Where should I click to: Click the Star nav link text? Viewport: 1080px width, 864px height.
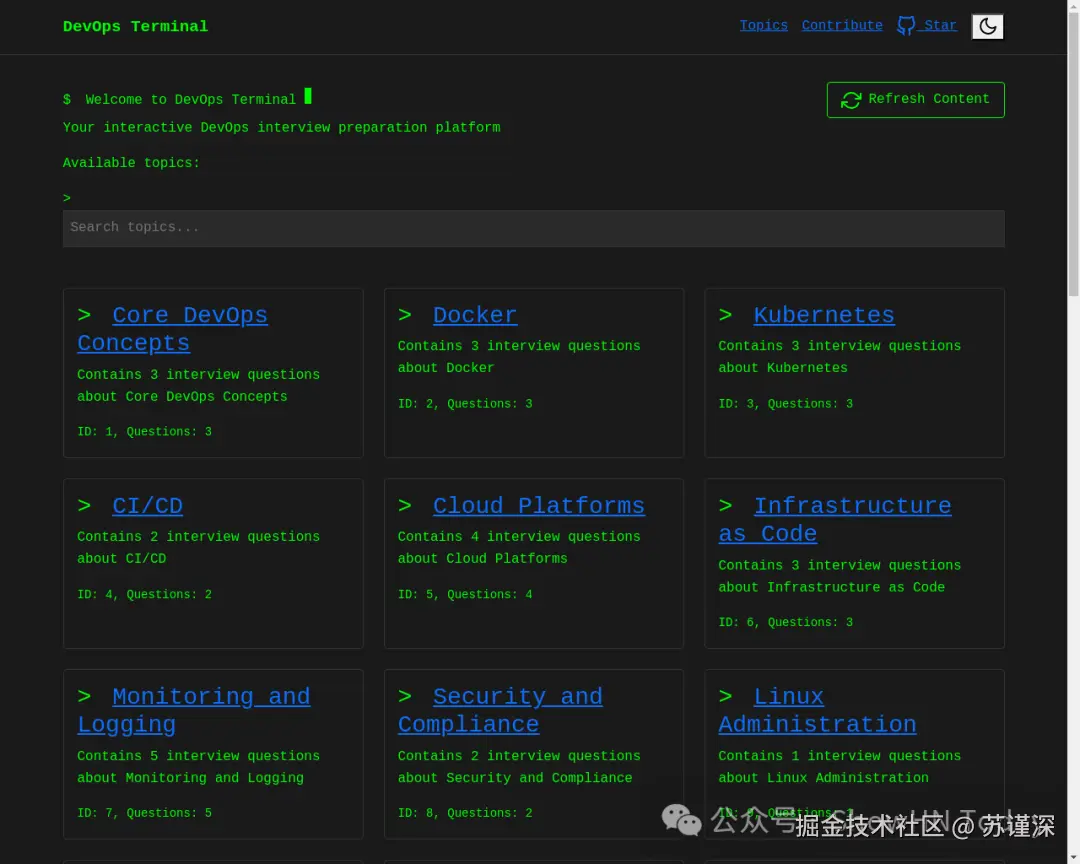939,25
